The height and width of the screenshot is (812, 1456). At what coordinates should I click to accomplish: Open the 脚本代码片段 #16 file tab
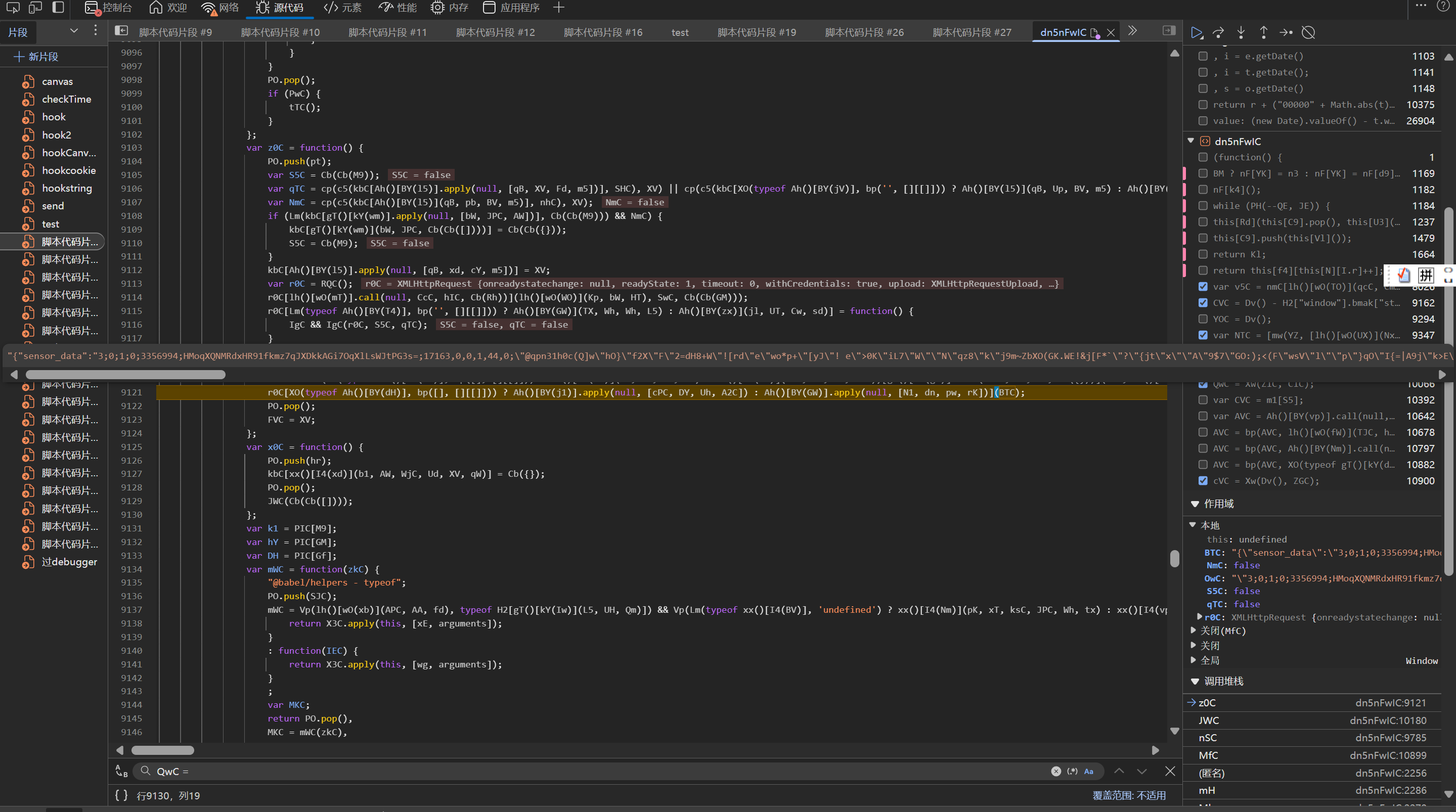coord(602,32)
